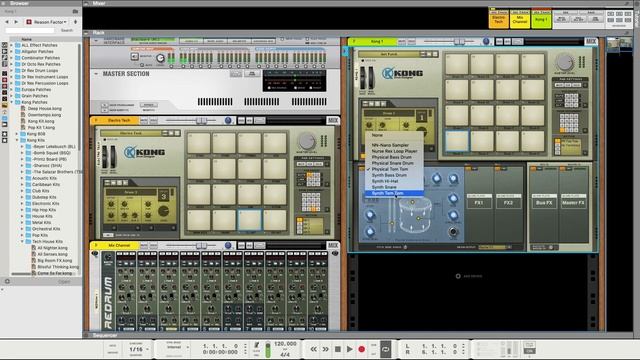Adjust the Kong 1 mix level fader
The image size is (640, 360).
459,42
